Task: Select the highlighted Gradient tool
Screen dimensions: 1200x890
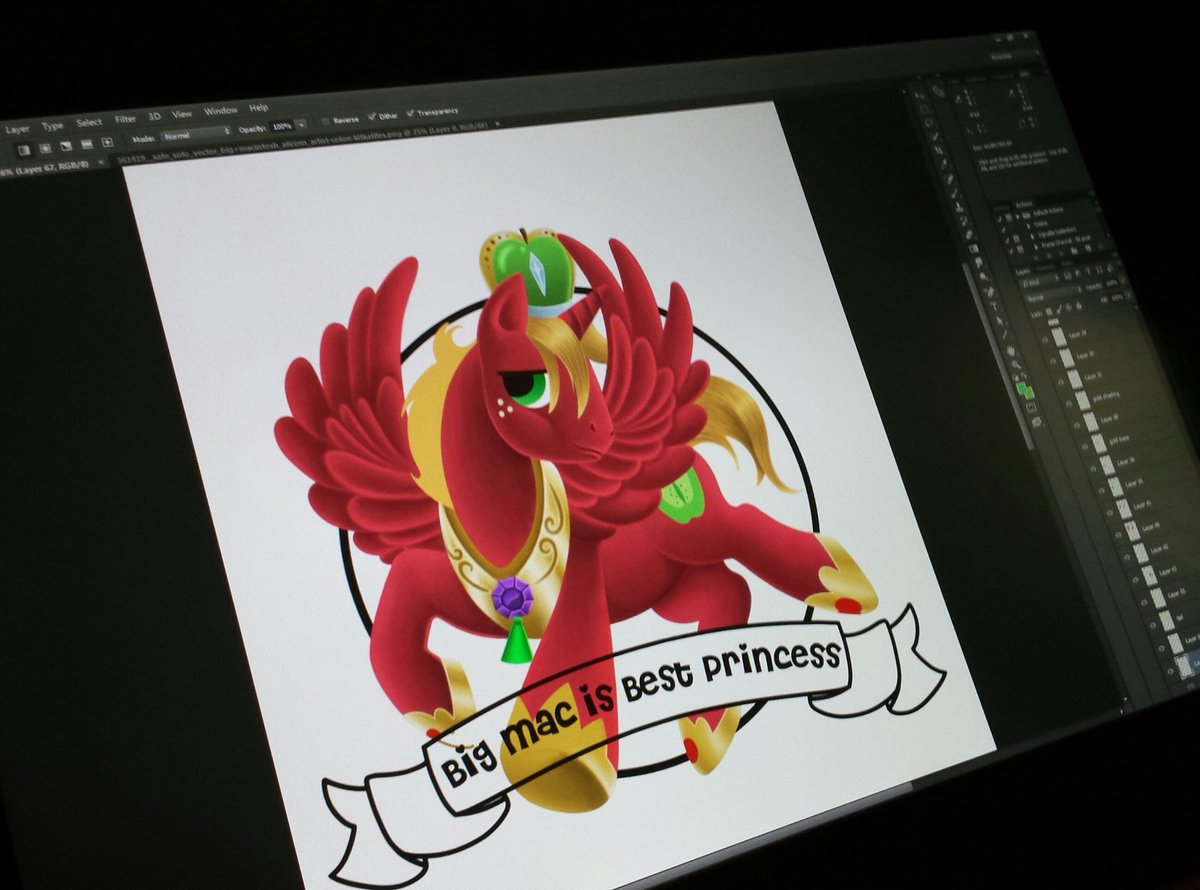Action: click(x=974, y=248)
